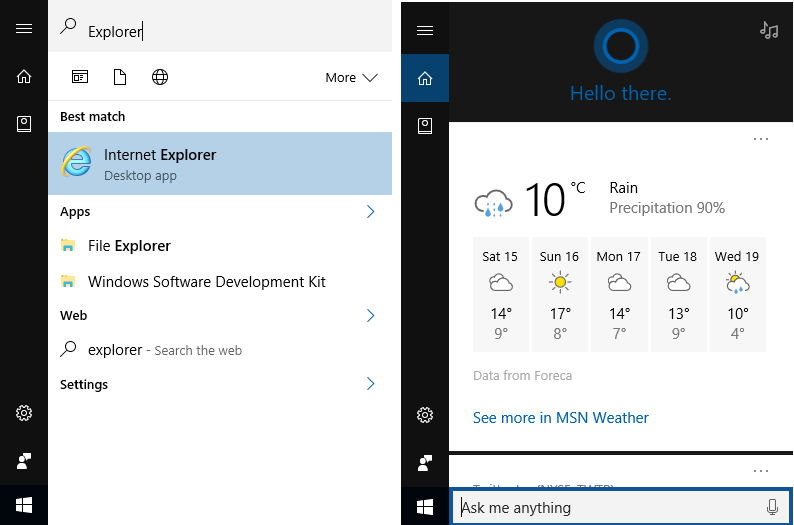Open second card ellipsis options
Screen dimensions: 794x525
761,471
